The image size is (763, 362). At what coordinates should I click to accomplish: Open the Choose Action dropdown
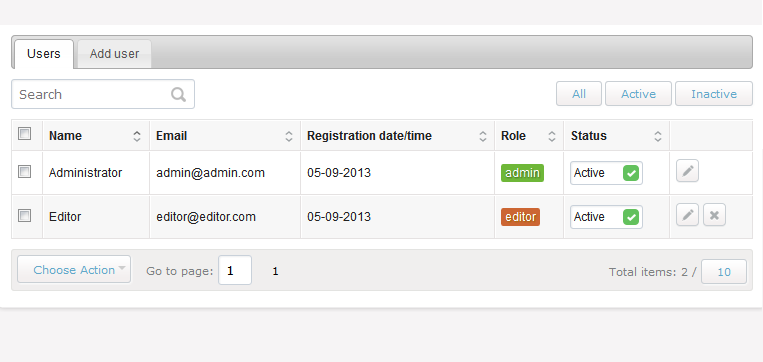pyautogui.click(x=74, y=269)
